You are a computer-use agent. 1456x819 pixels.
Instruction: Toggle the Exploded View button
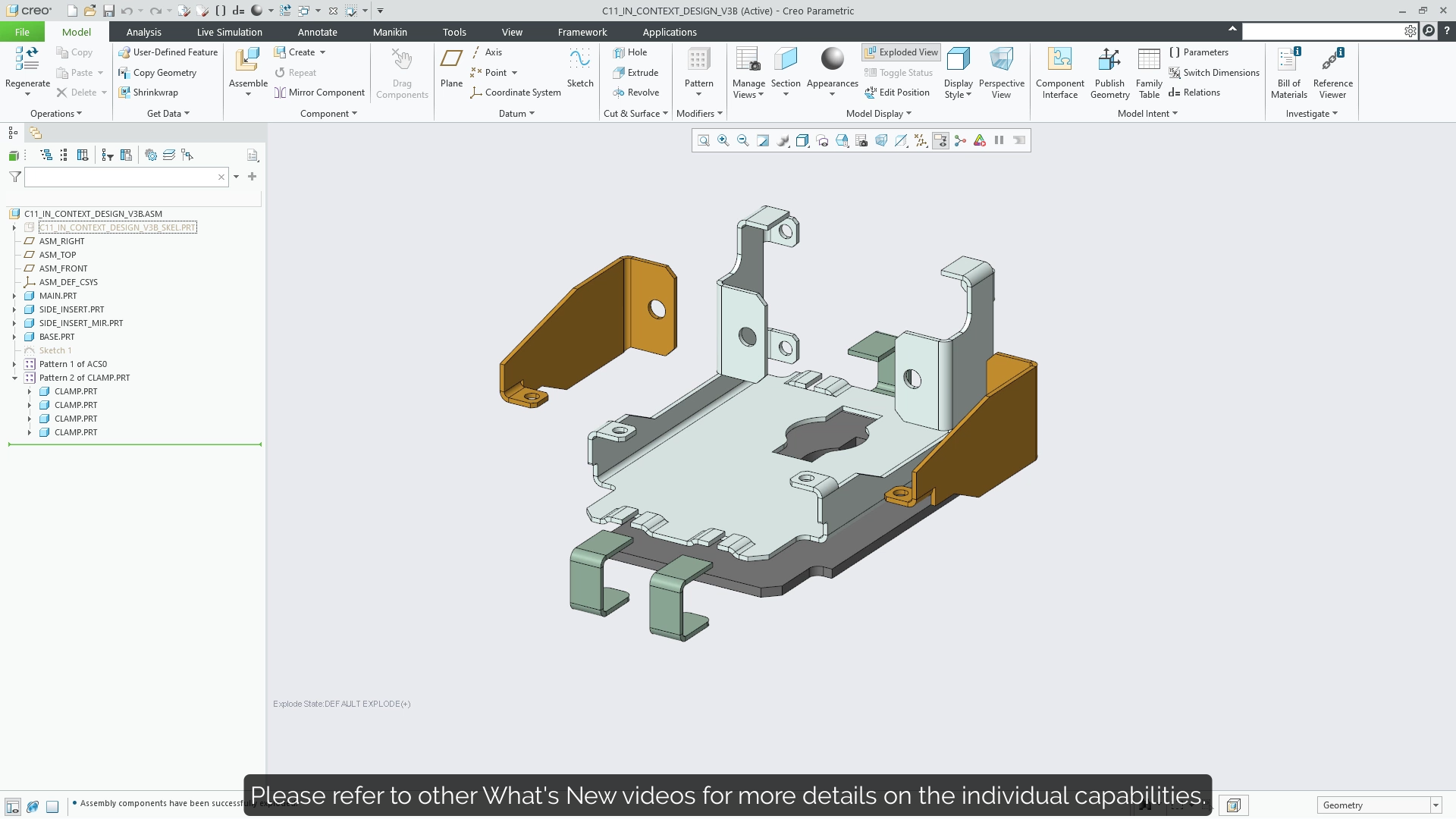(x=901, y=52)
